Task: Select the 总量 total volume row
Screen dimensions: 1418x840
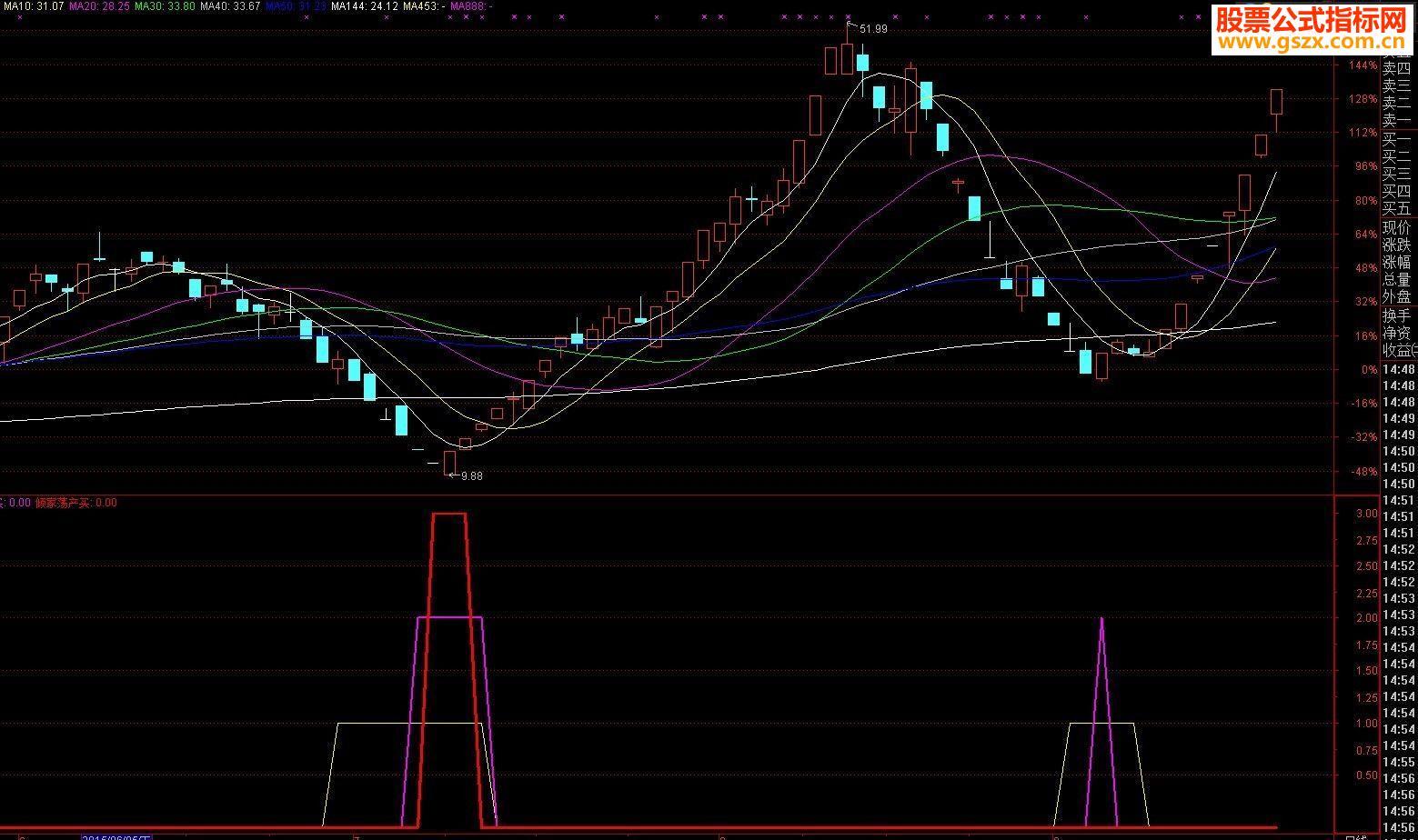Action: [1396, 280]
